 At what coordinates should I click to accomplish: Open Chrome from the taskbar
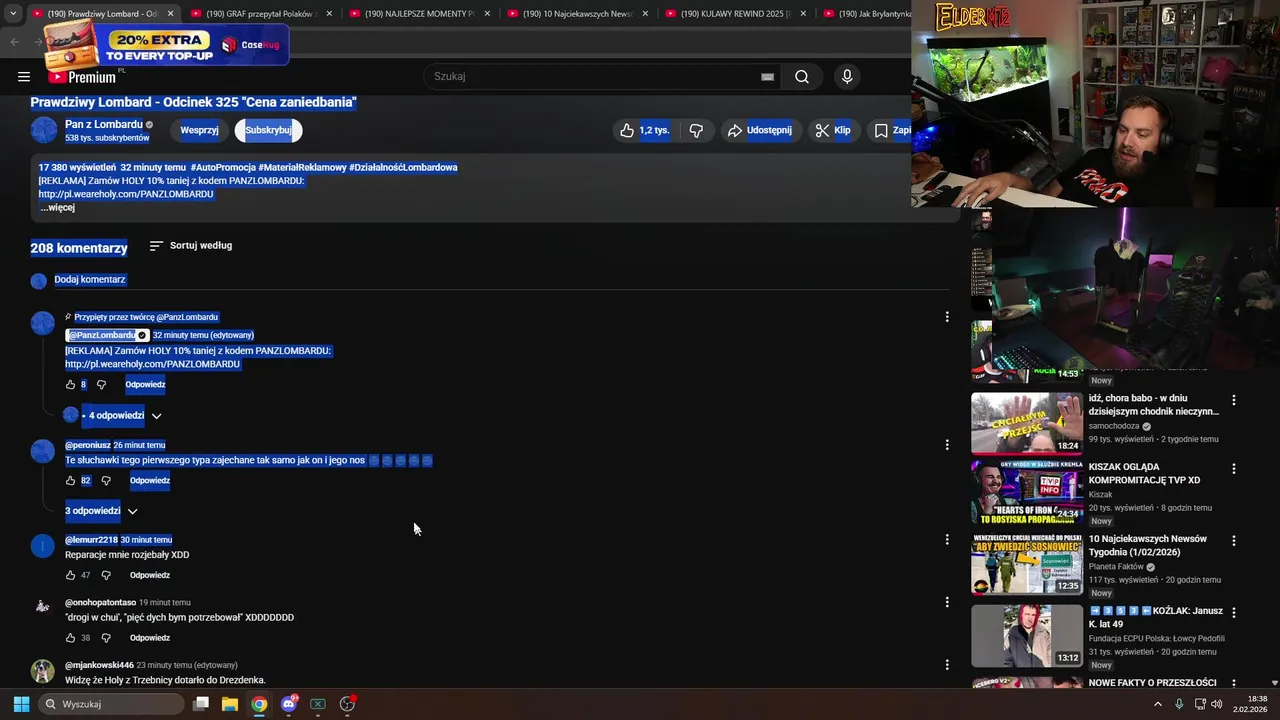259,704
